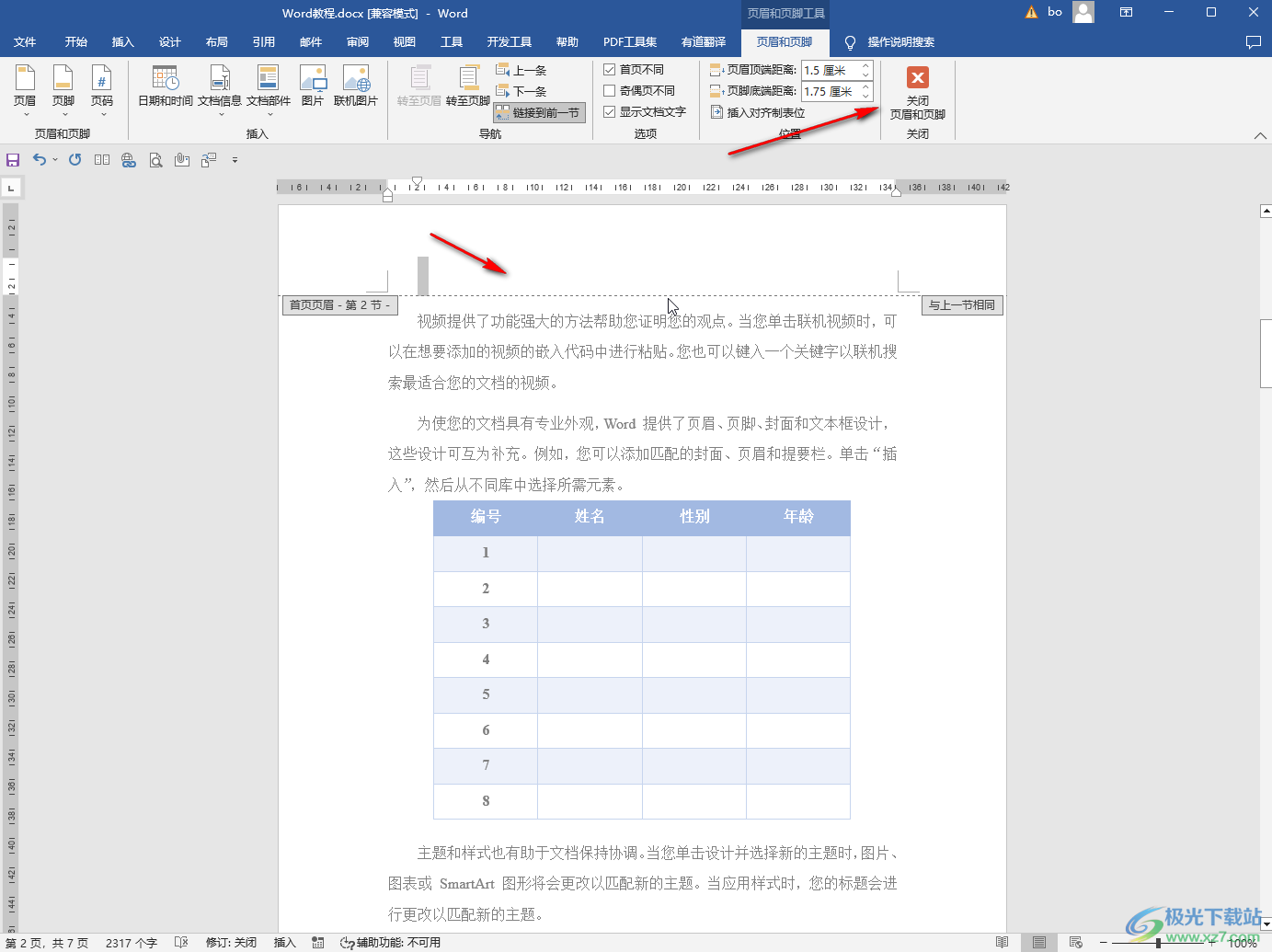Save document via quick access icon

pyautogui.click(x=13, y=160)
